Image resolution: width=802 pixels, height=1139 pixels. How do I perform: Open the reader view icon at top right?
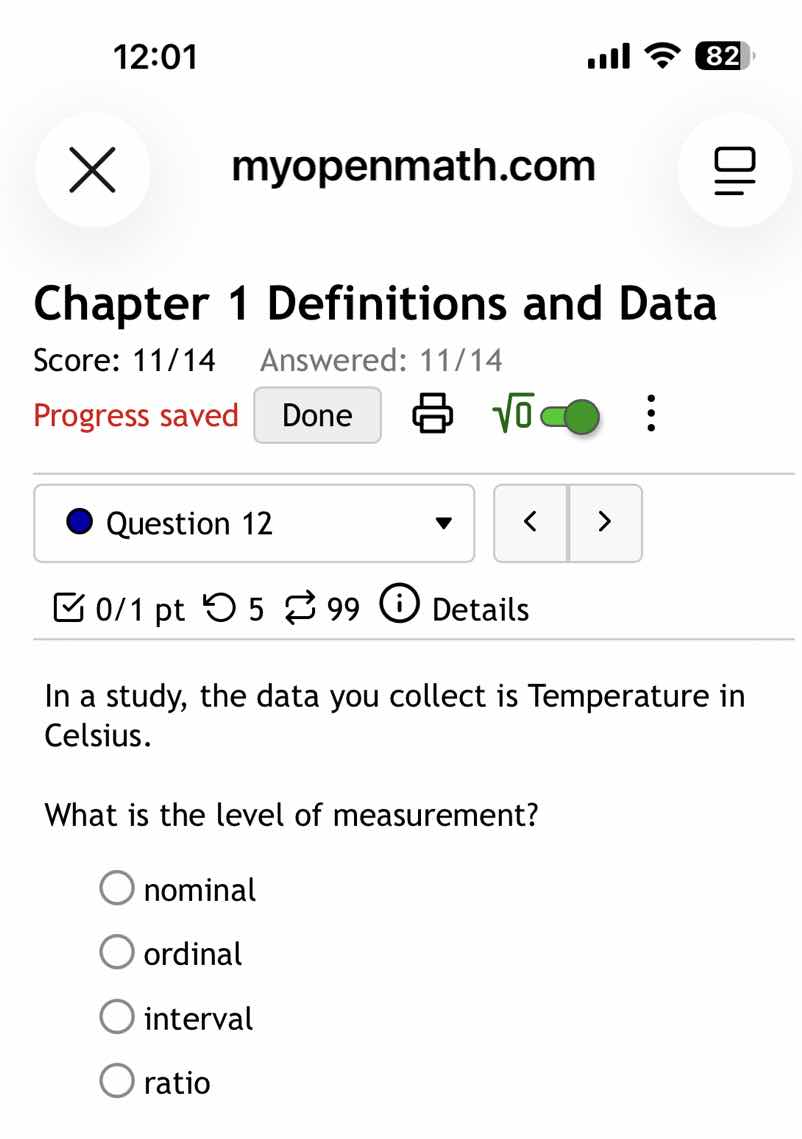(735, 170)
